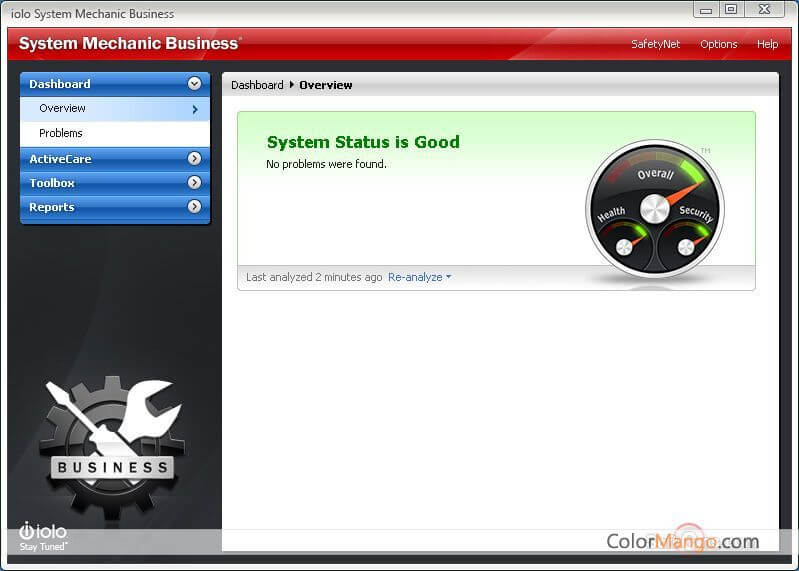799x571 pixels.
Task: Click the Toolbox section label
Action: [x=52, y=183]
